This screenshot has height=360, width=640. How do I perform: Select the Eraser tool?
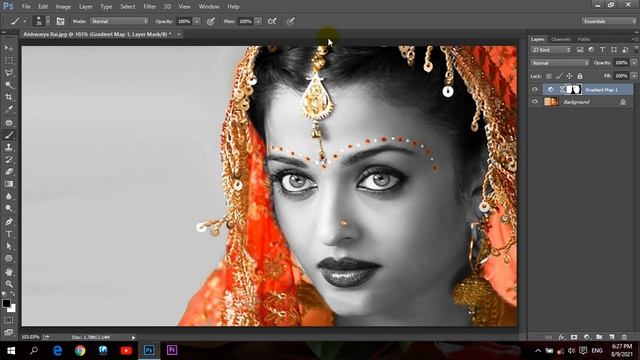click(x=9, y=172)
